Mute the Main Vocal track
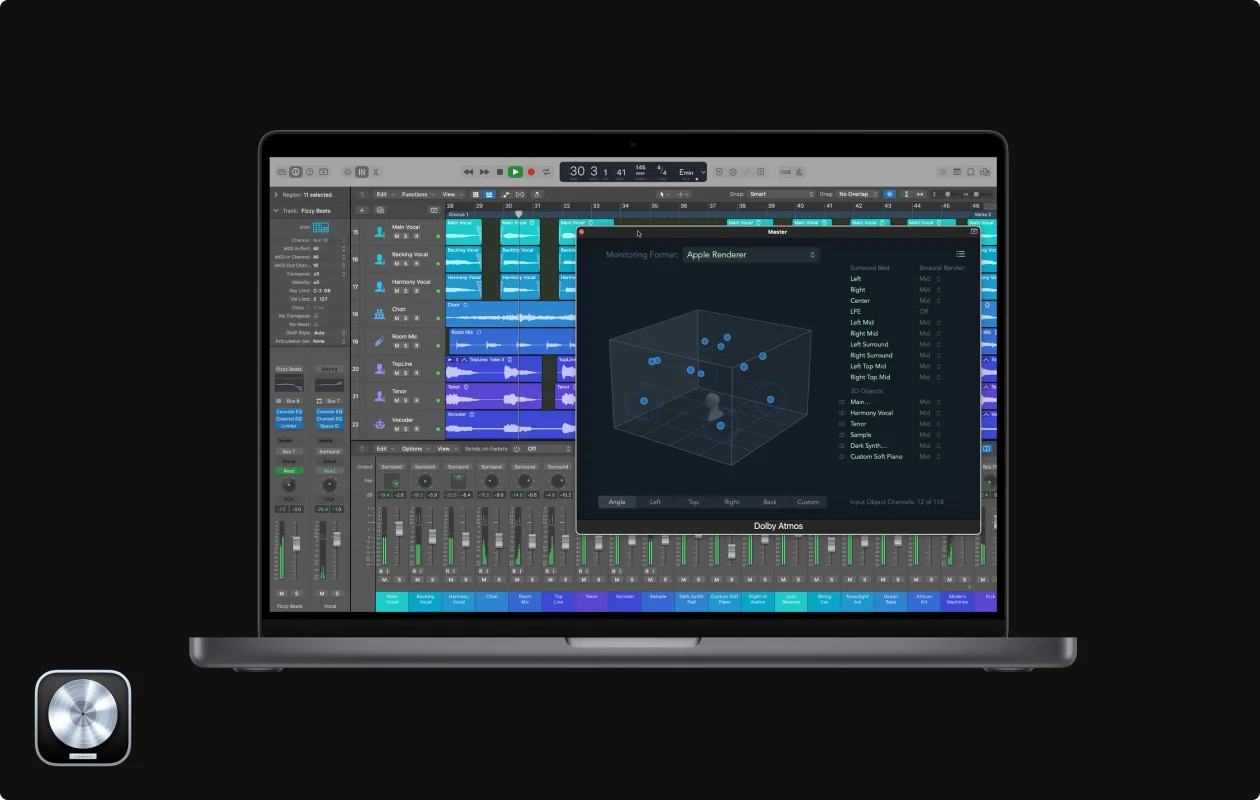The width and height of the screenshot is (1260, 800). pyautogui.click(x=397, y=236)
